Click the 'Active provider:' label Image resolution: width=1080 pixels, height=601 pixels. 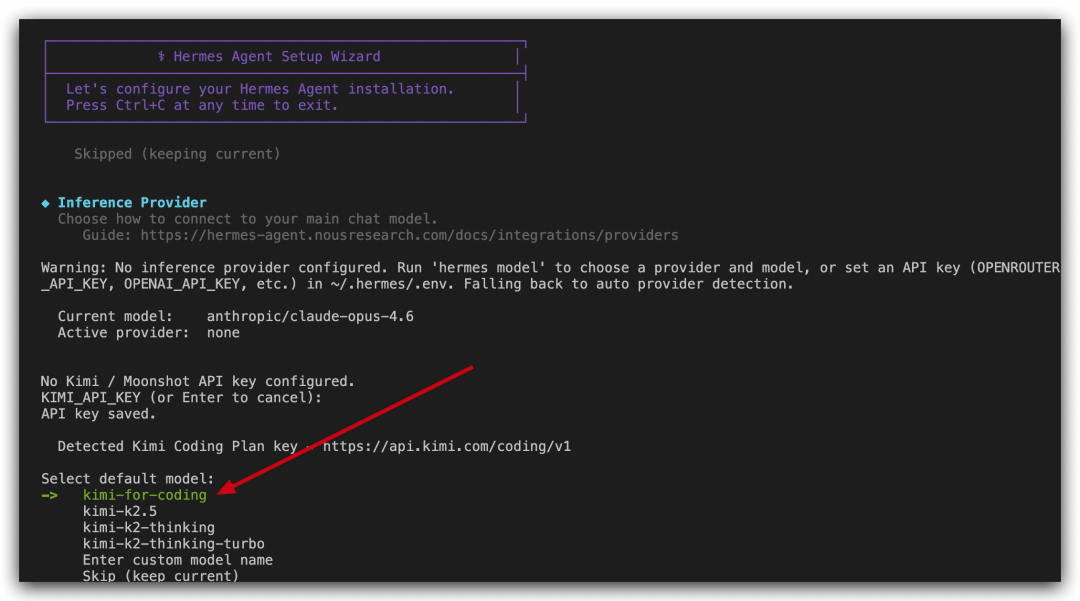point(123,333)
